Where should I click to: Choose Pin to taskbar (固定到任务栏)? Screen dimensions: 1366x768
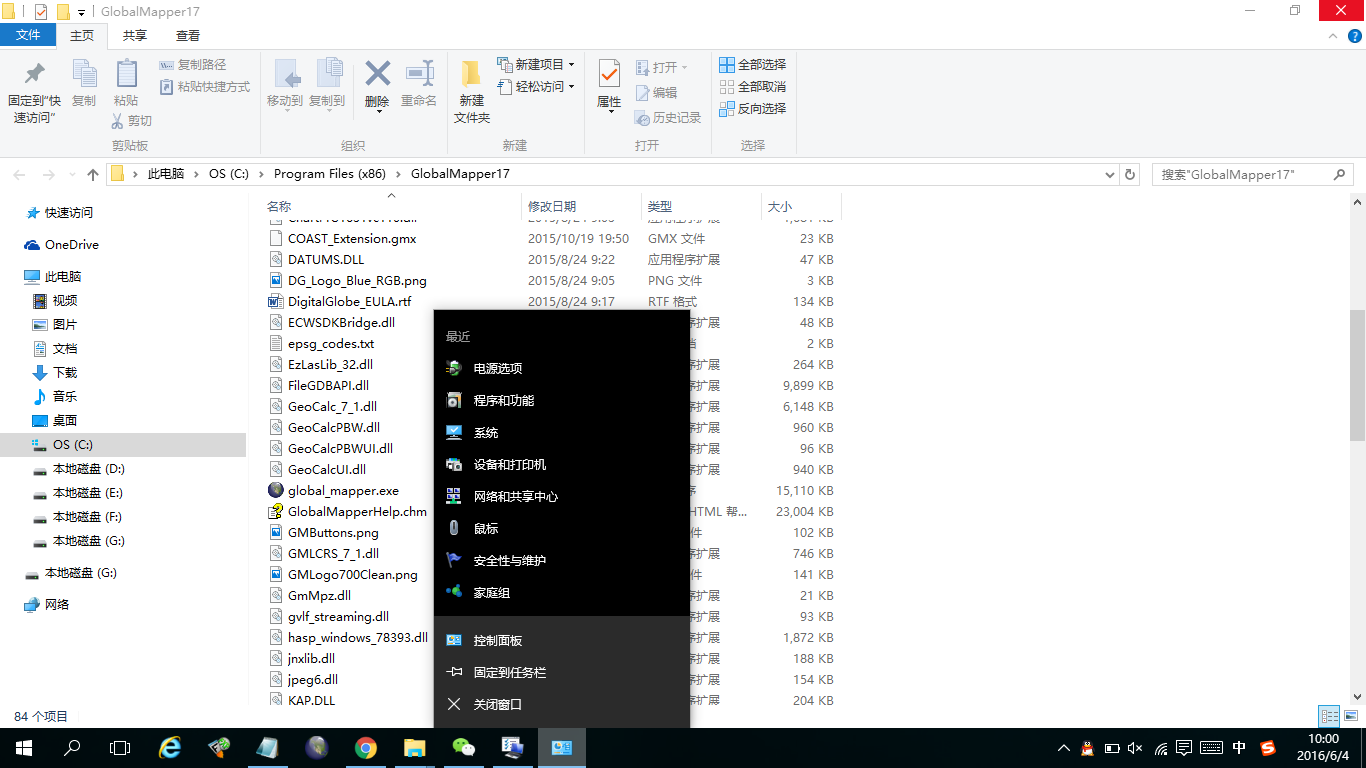pos(562,672)
